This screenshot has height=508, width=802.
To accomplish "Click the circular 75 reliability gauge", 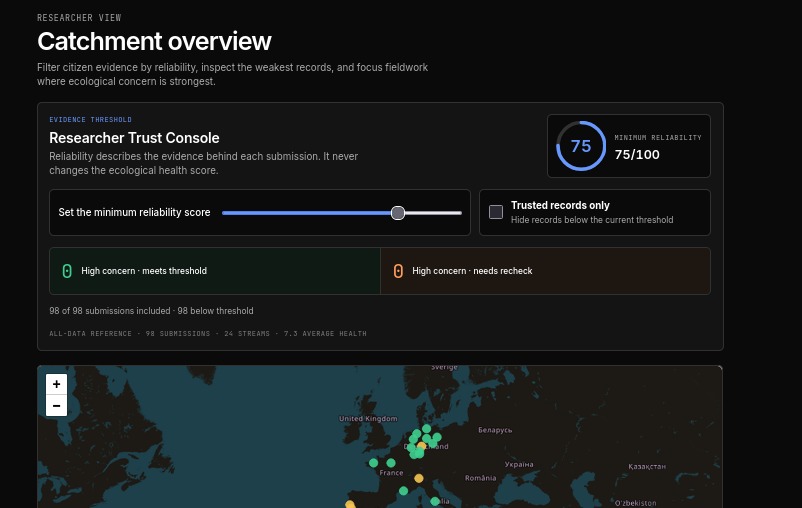I will click(x=581, y=146).
